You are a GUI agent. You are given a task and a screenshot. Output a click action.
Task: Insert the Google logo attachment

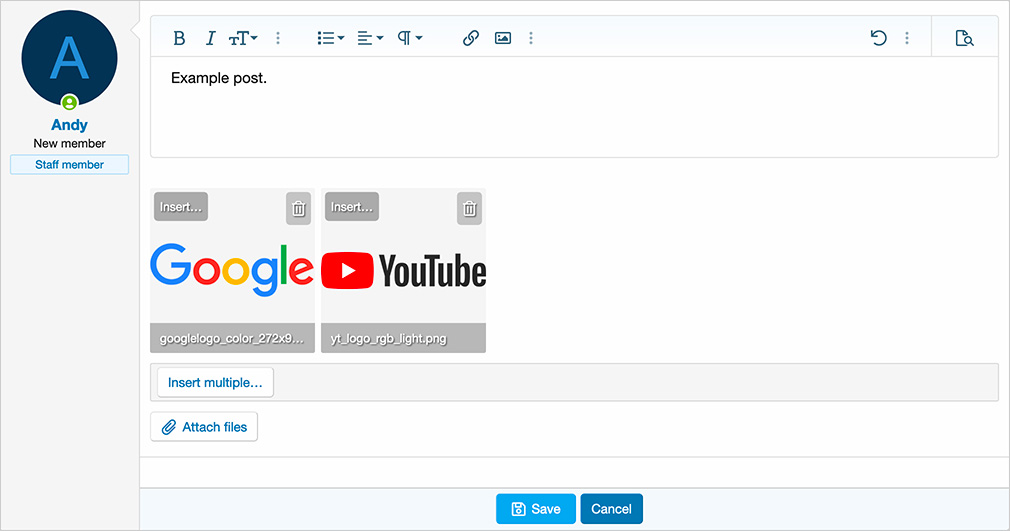[x=181, y=207]
